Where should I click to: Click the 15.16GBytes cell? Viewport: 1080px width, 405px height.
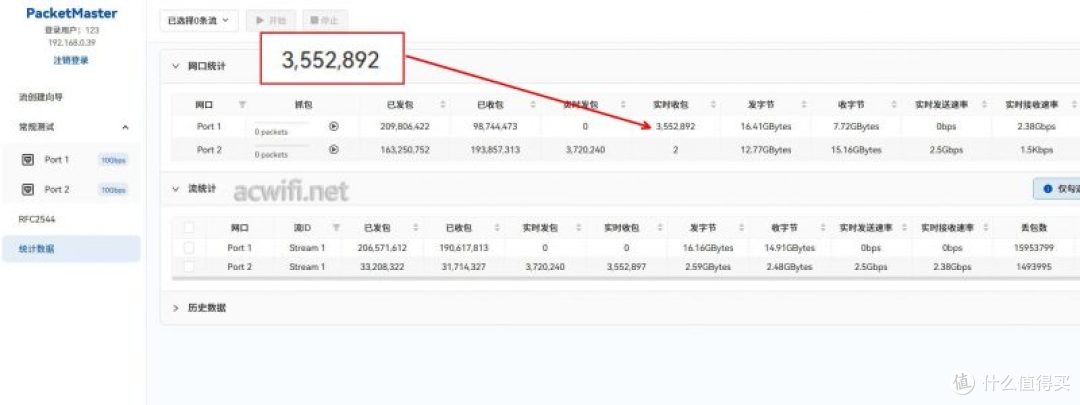click(856, 149)
